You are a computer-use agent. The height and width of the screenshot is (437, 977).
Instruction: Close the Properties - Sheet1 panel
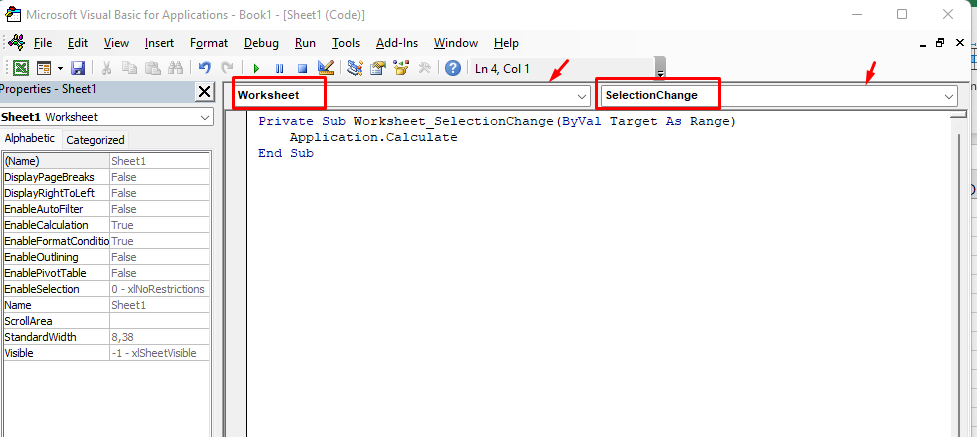(204, 92)
